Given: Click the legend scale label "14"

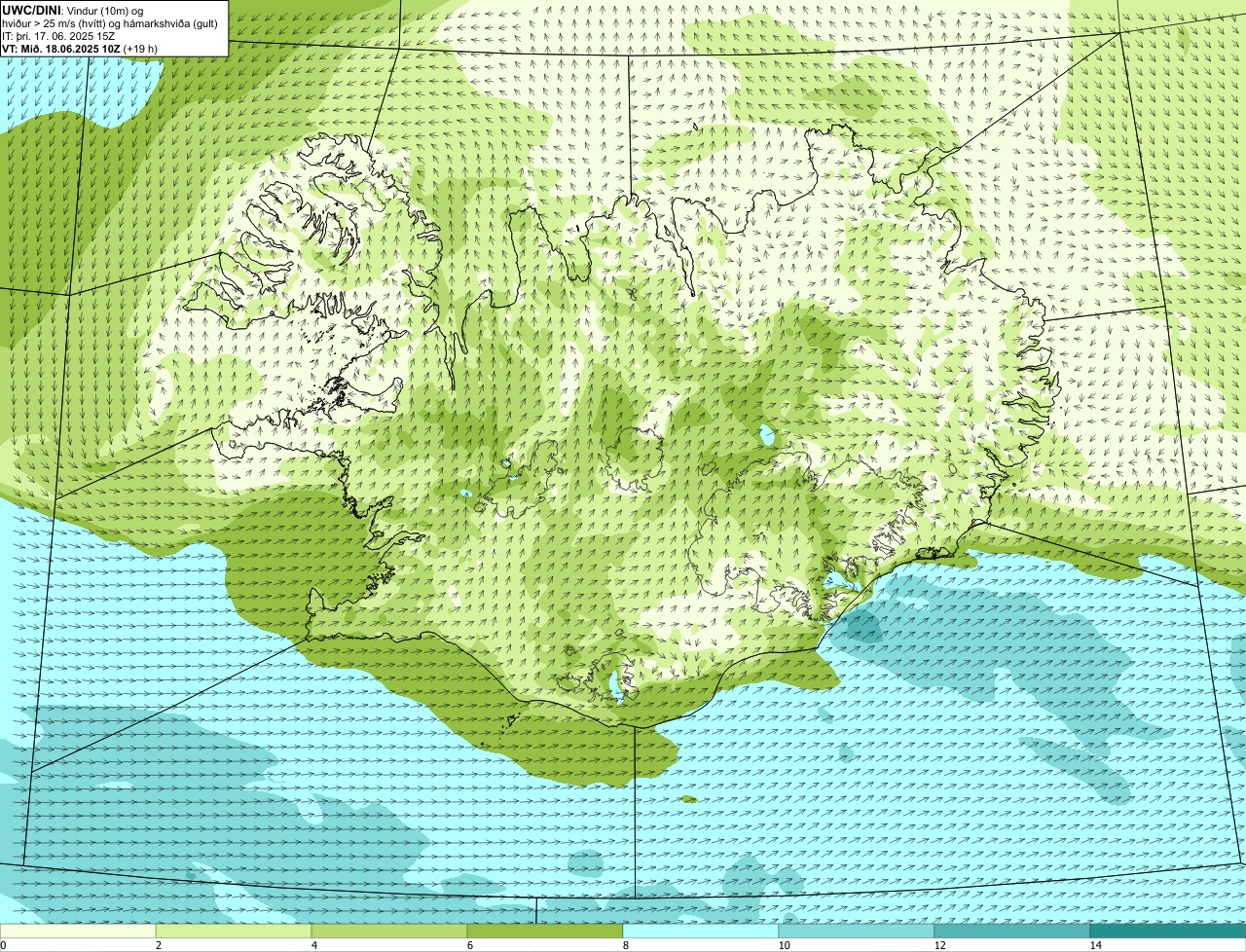Looking at the screenshot, I should point(1095,945).
